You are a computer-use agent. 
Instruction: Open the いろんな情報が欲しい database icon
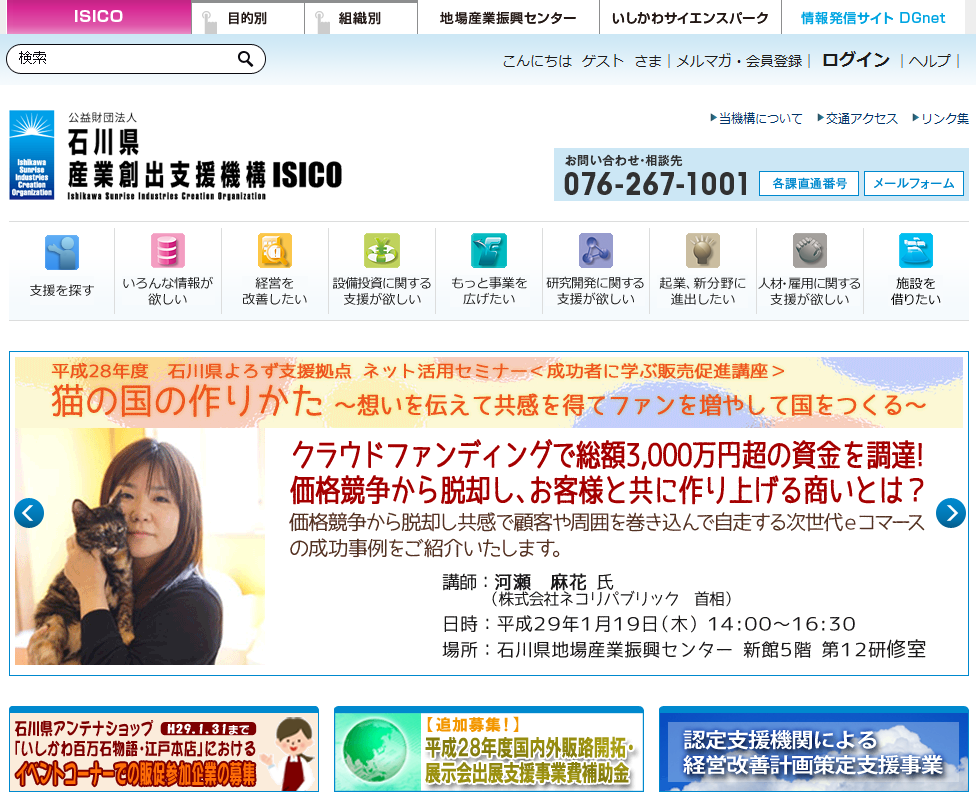point(167,251)
